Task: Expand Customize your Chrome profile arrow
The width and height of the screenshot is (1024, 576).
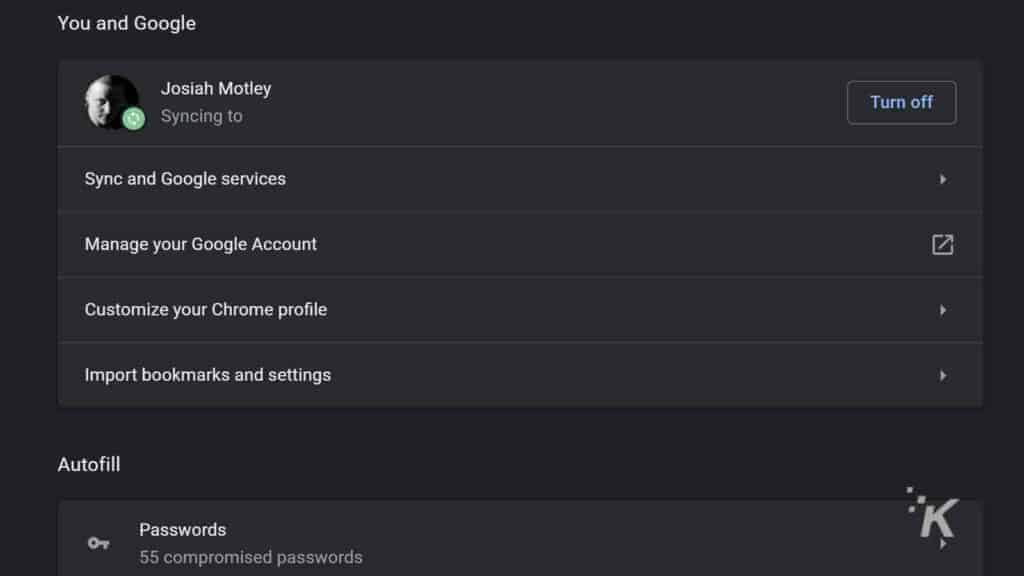Action: 942,310
